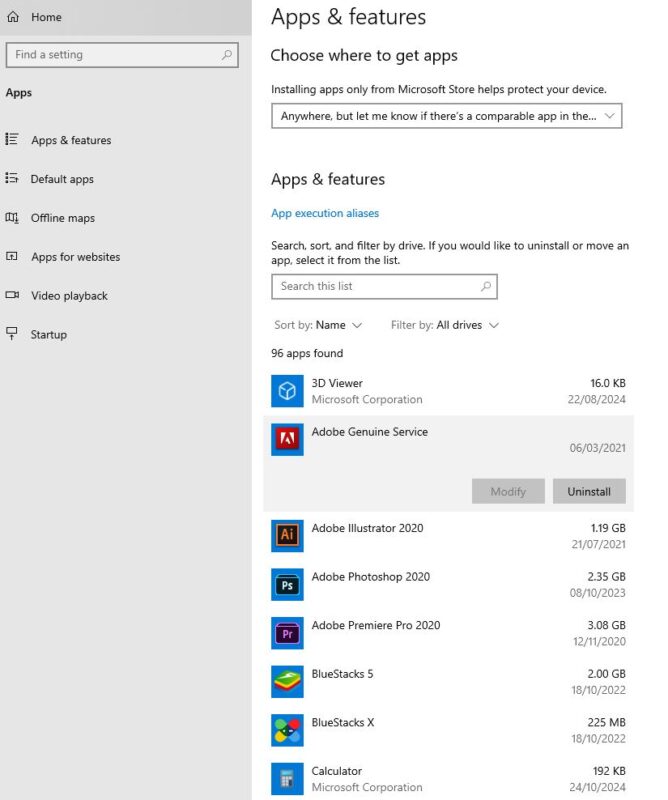
Task: Click the 3.08 GB size value
Action: (606, 625)
